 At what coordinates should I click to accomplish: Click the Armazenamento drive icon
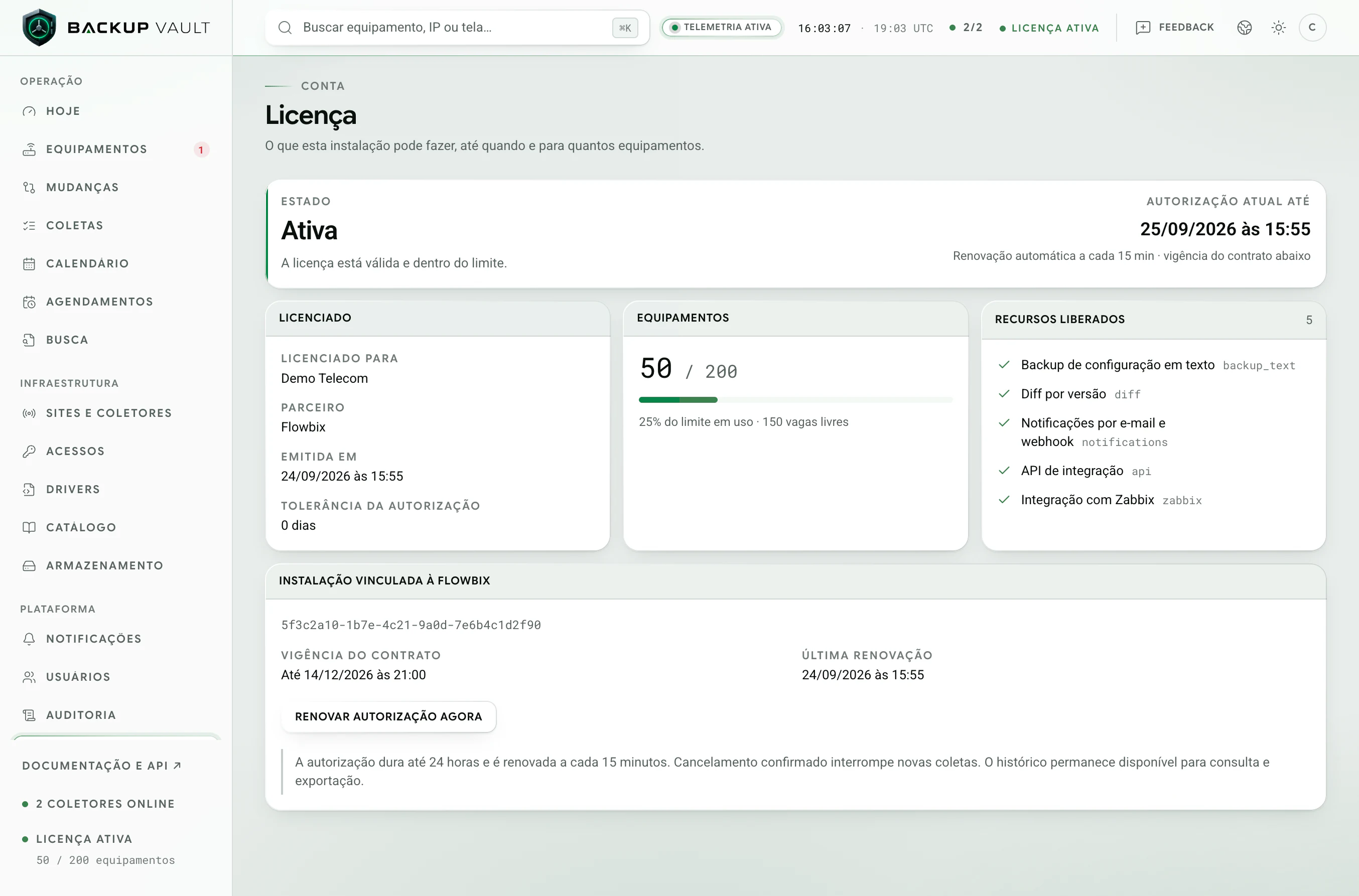click(x=29, y=566)
